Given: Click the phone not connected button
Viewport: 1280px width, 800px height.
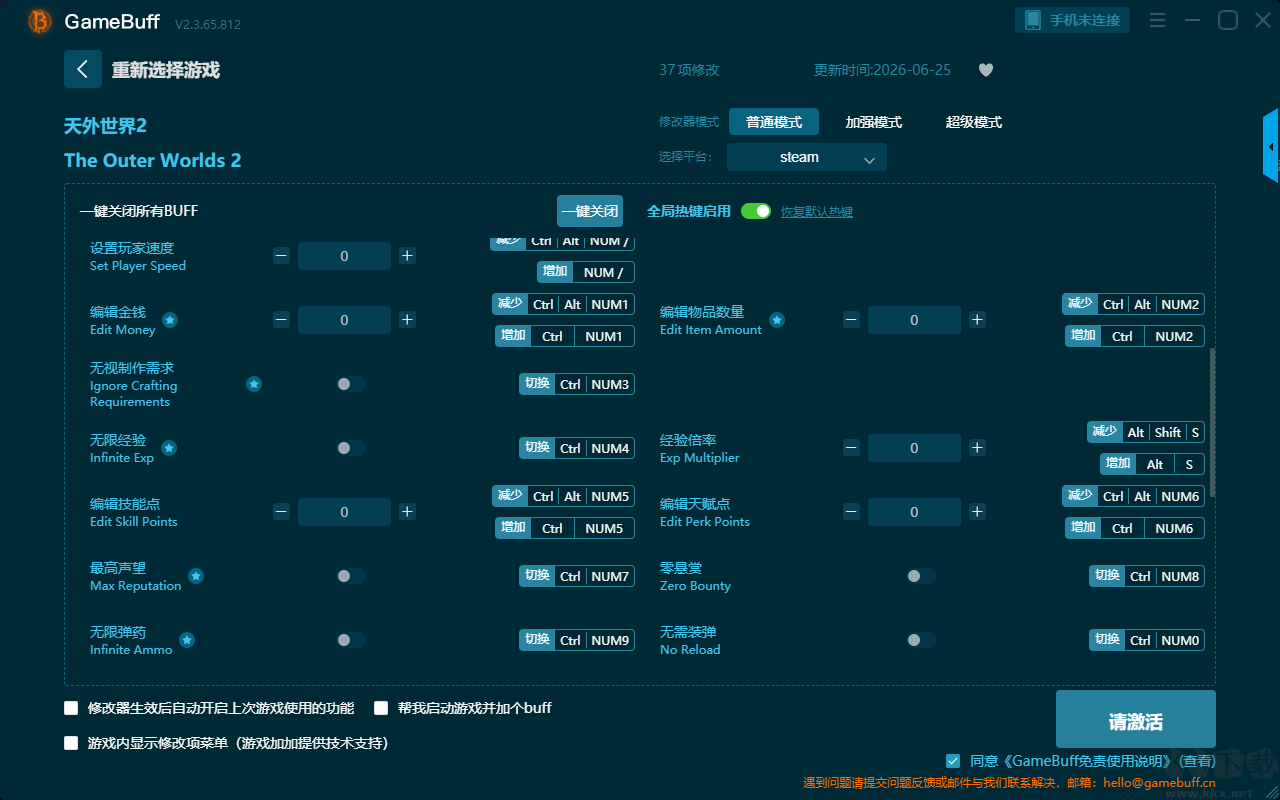Looking at the screenshot, I should point(1073,20).
